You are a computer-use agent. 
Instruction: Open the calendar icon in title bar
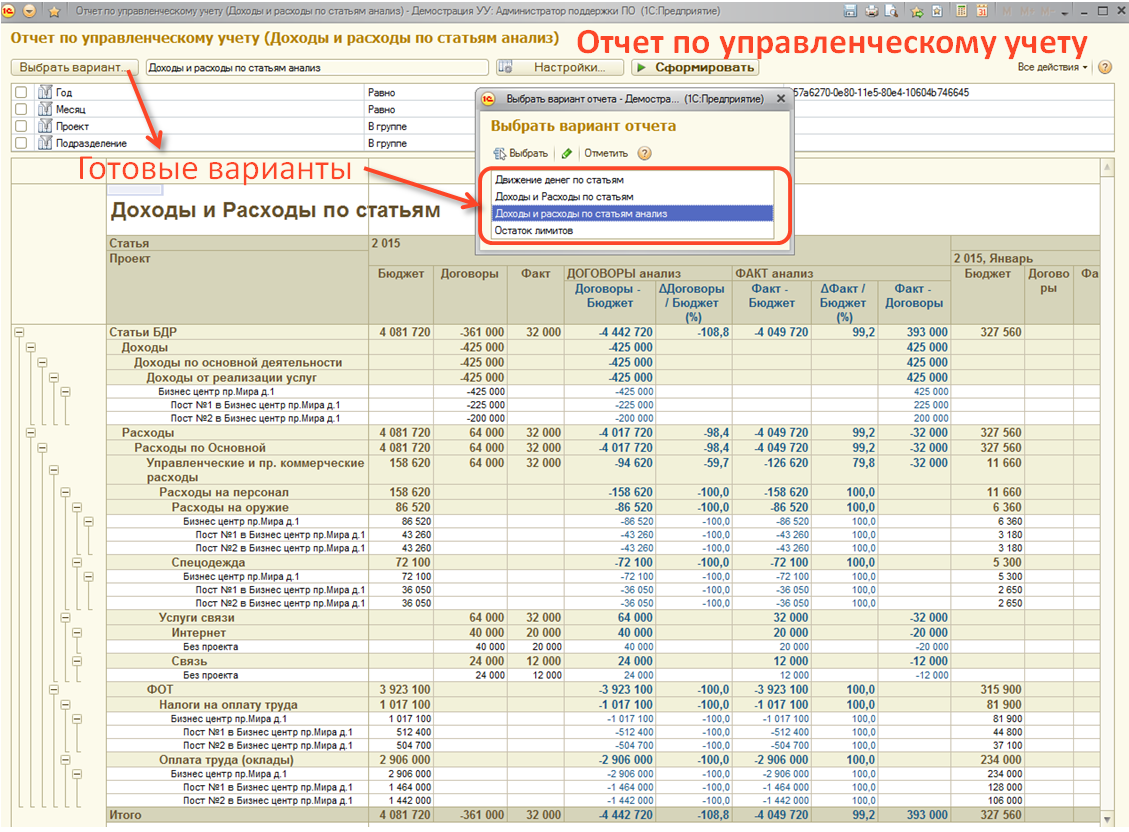(982, 11)
